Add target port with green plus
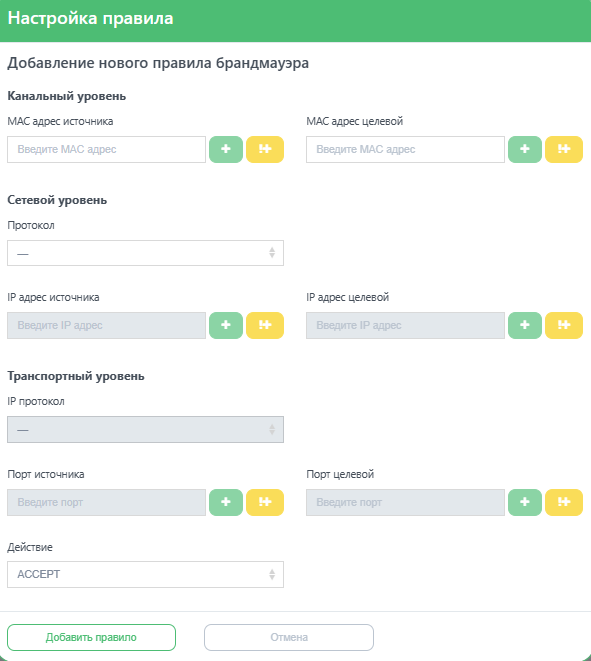This screenshot has width=591, height=661. point(525,502)
